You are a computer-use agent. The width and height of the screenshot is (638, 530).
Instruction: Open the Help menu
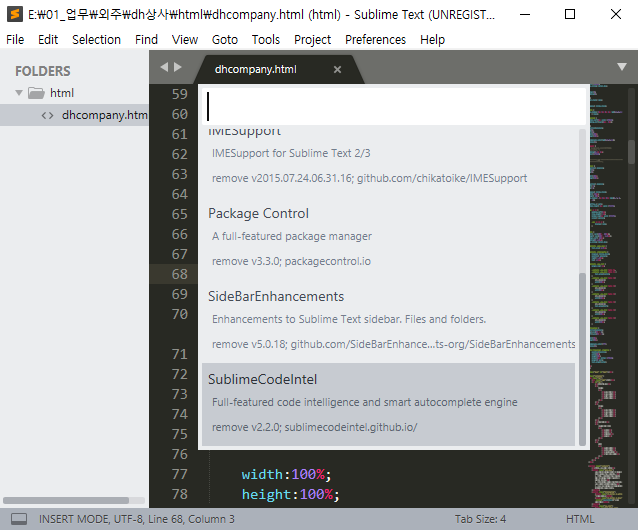[x=432, y=39]
